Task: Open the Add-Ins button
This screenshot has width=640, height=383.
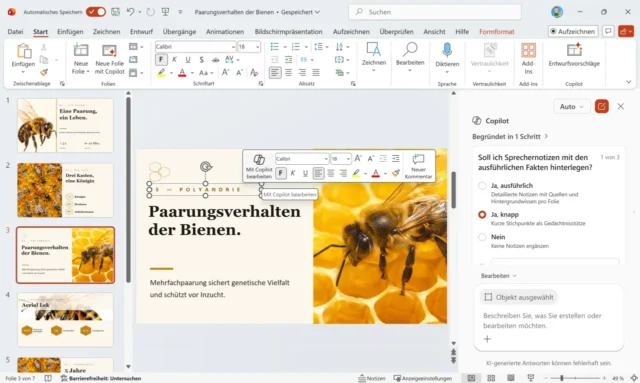Action: pos(529,58)
